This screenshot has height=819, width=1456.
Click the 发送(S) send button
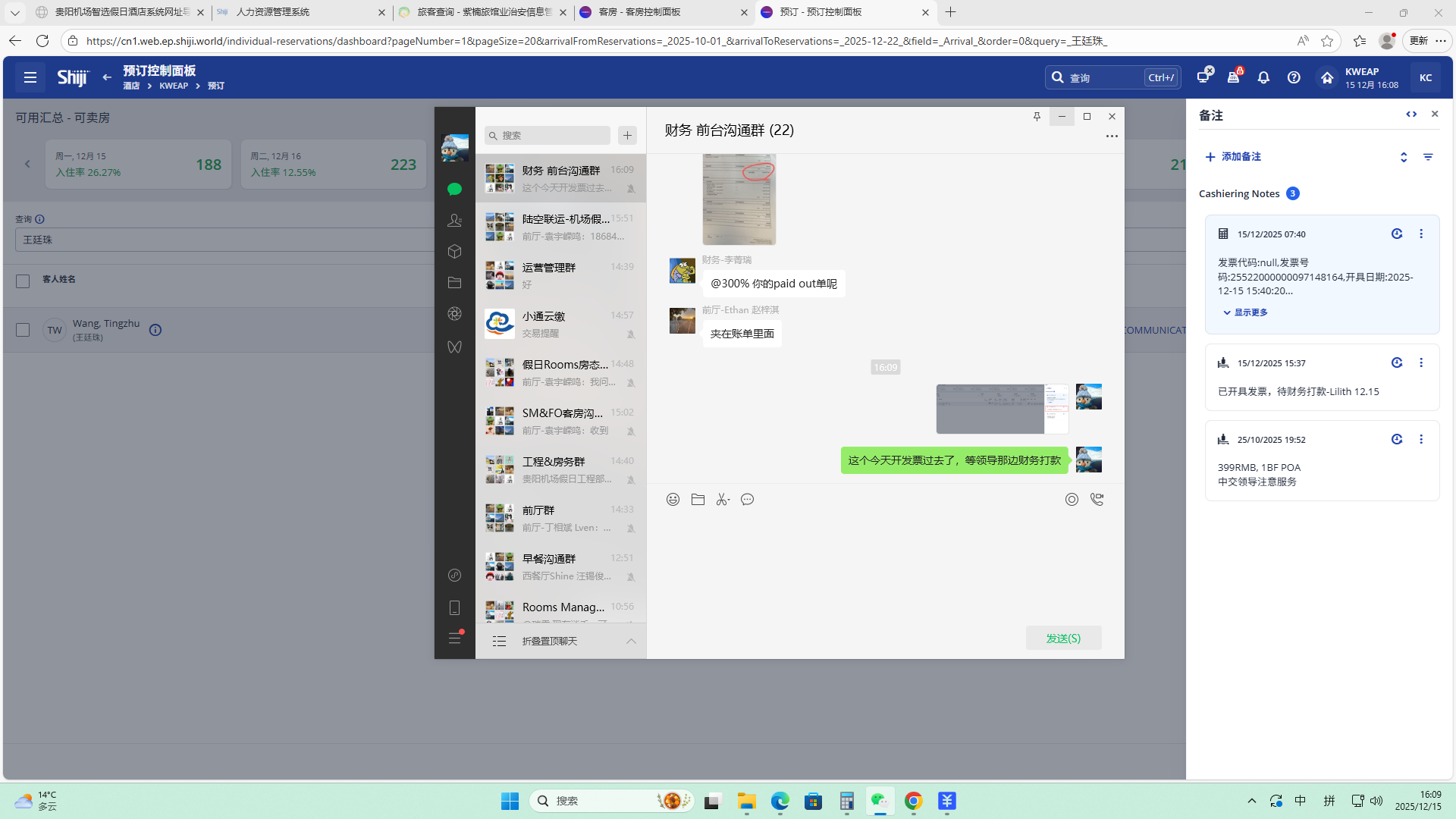(x=1063, y=638)
